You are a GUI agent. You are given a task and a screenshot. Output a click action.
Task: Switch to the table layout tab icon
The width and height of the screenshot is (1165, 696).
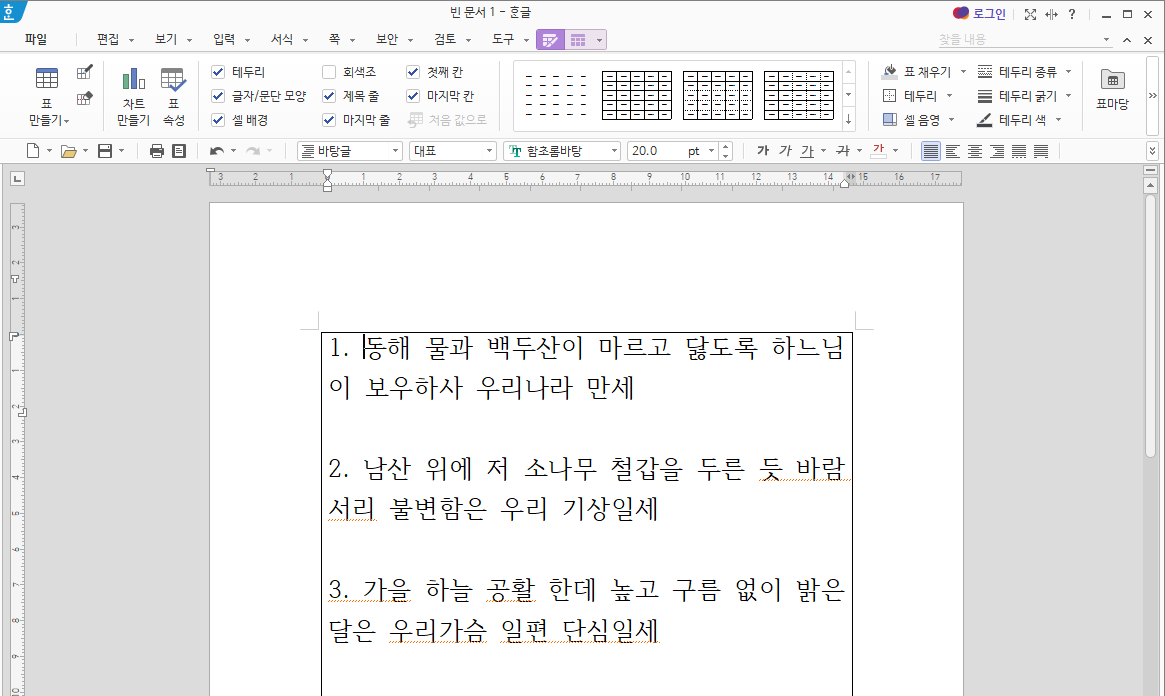point(578,39)
